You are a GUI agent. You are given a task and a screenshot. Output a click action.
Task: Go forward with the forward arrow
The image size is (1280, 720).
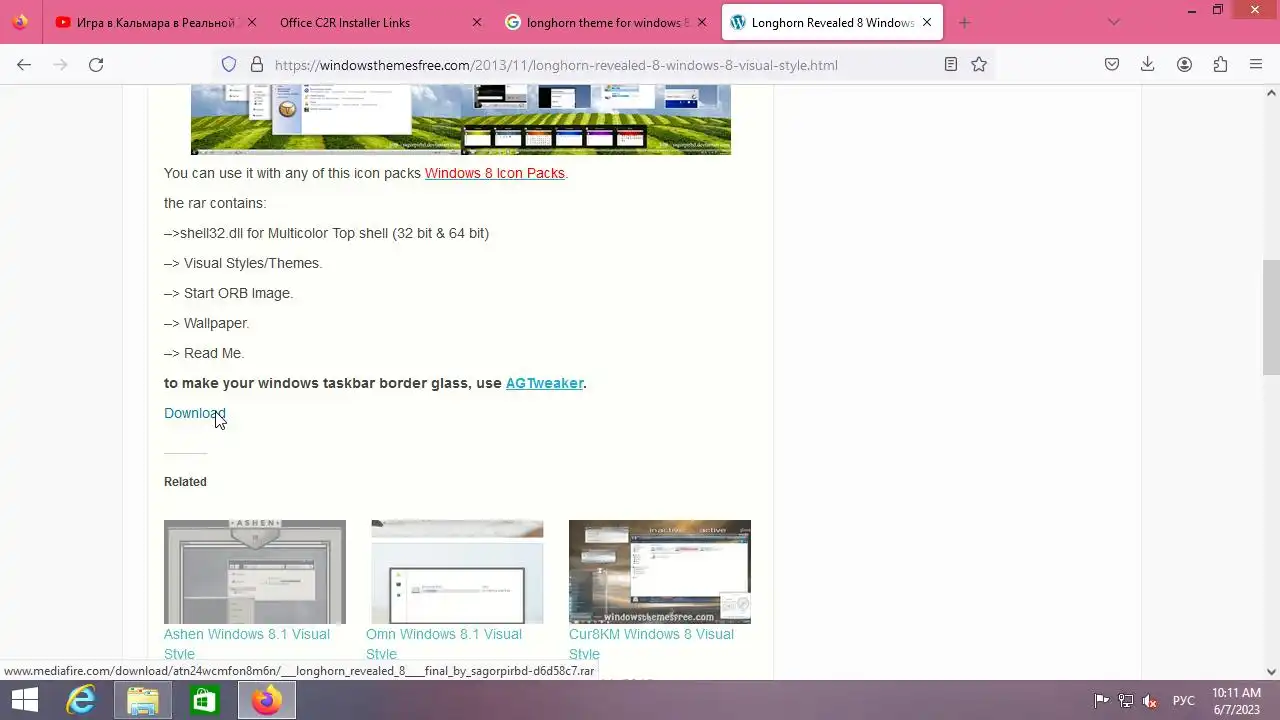pyautogui.click(x=60, y=64)
